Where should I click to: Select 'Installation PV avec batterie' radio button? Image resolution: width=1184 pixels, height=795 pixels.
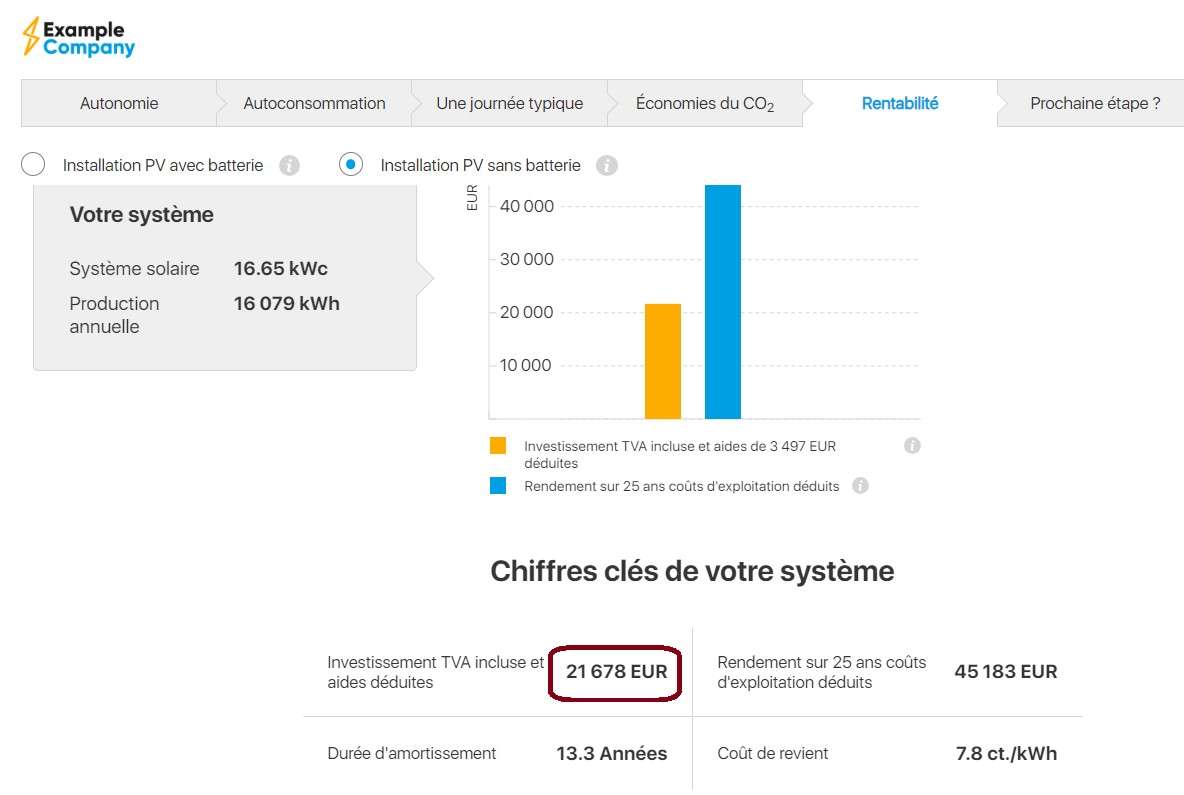tap(33, 165)
